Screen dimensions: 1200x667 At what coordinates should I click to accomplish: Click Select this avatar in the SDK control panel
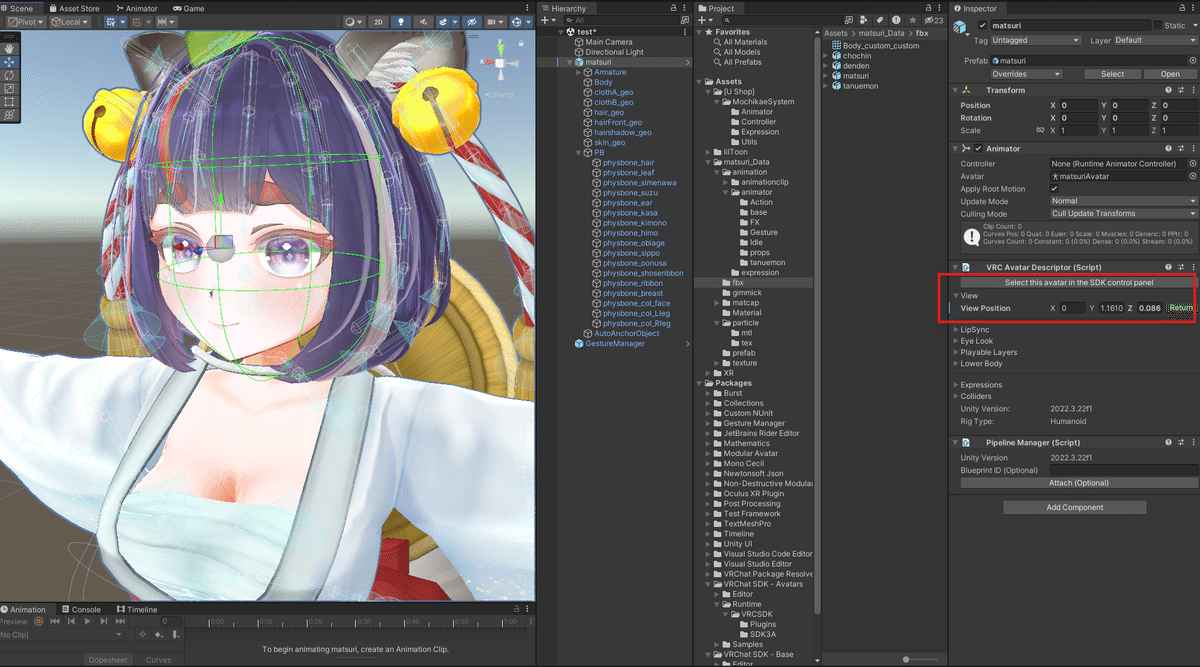click(1078, 282)
